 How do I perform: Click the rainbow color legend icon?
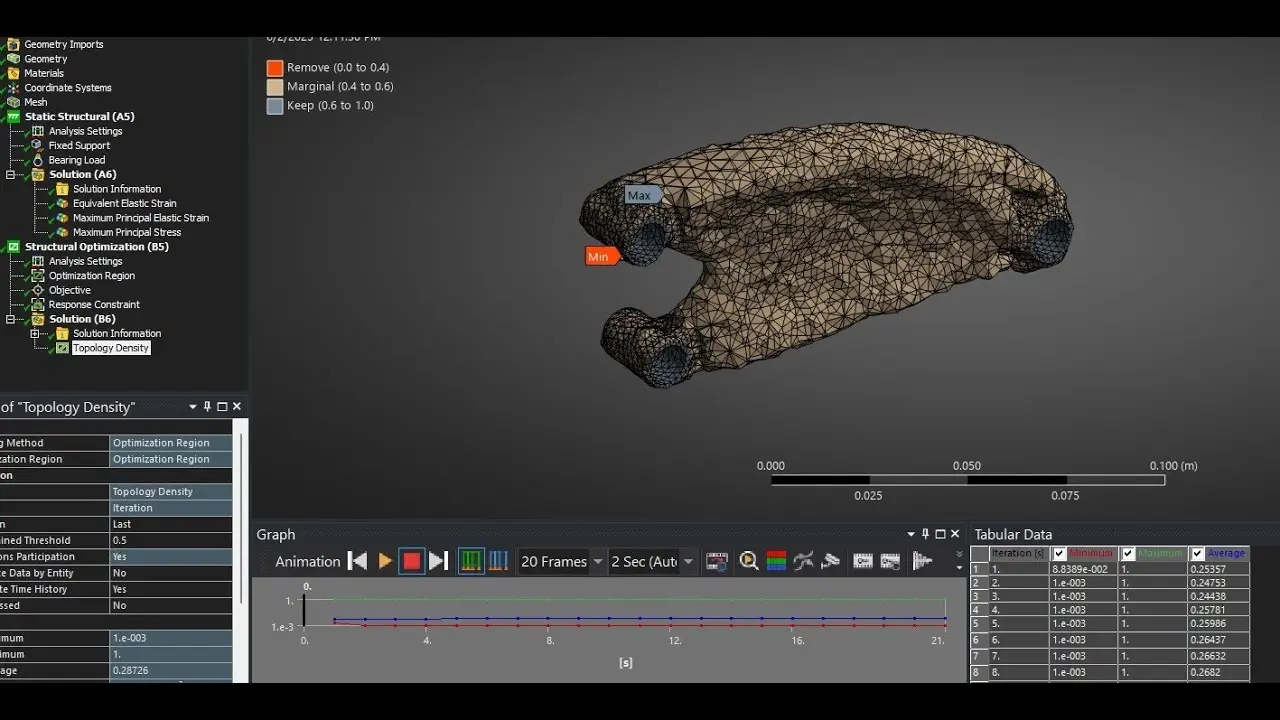click(776, 562)
